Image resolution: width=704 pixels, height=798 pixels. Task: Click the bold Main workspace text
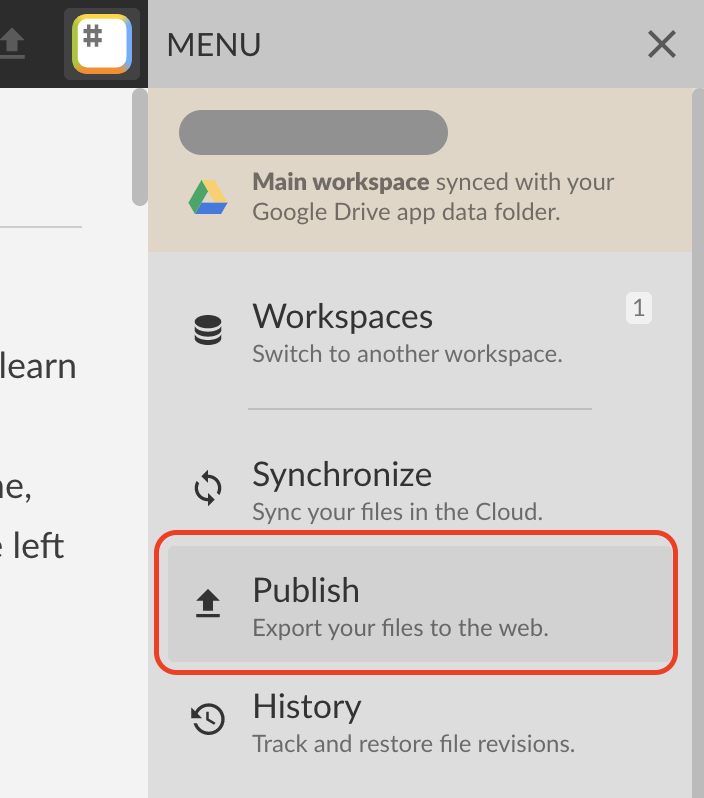pyautogui.click(x=341, y=182)
